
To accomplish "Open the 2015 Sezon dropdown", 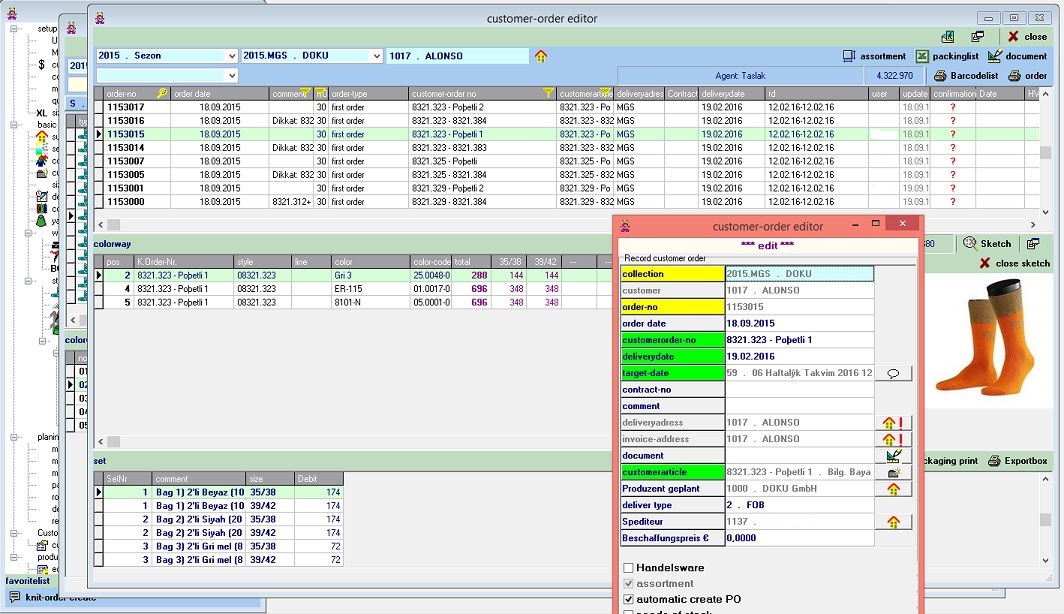I will [231, 56].
